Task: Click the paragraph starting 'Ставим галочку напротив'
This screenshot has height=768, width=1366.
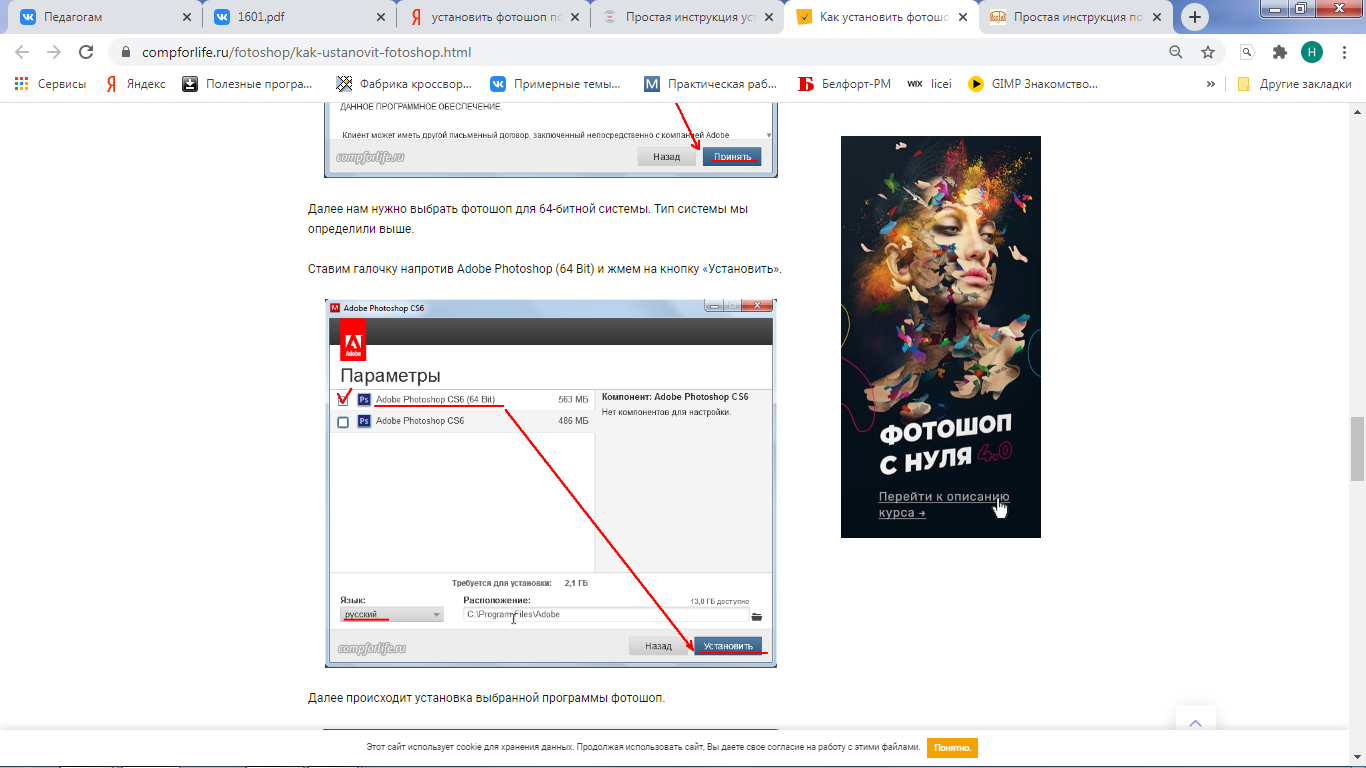Action: 545,269
